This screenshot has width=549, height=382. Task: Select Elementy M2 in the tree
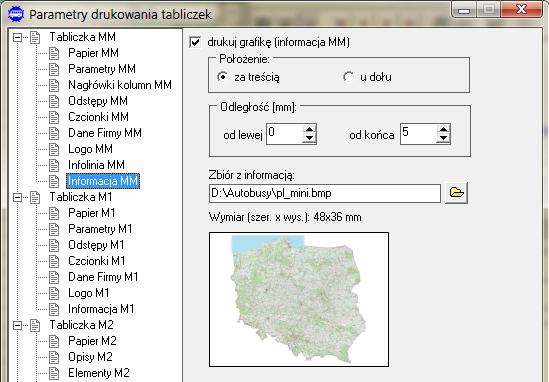pyautogui.click(x=99, y=373)
